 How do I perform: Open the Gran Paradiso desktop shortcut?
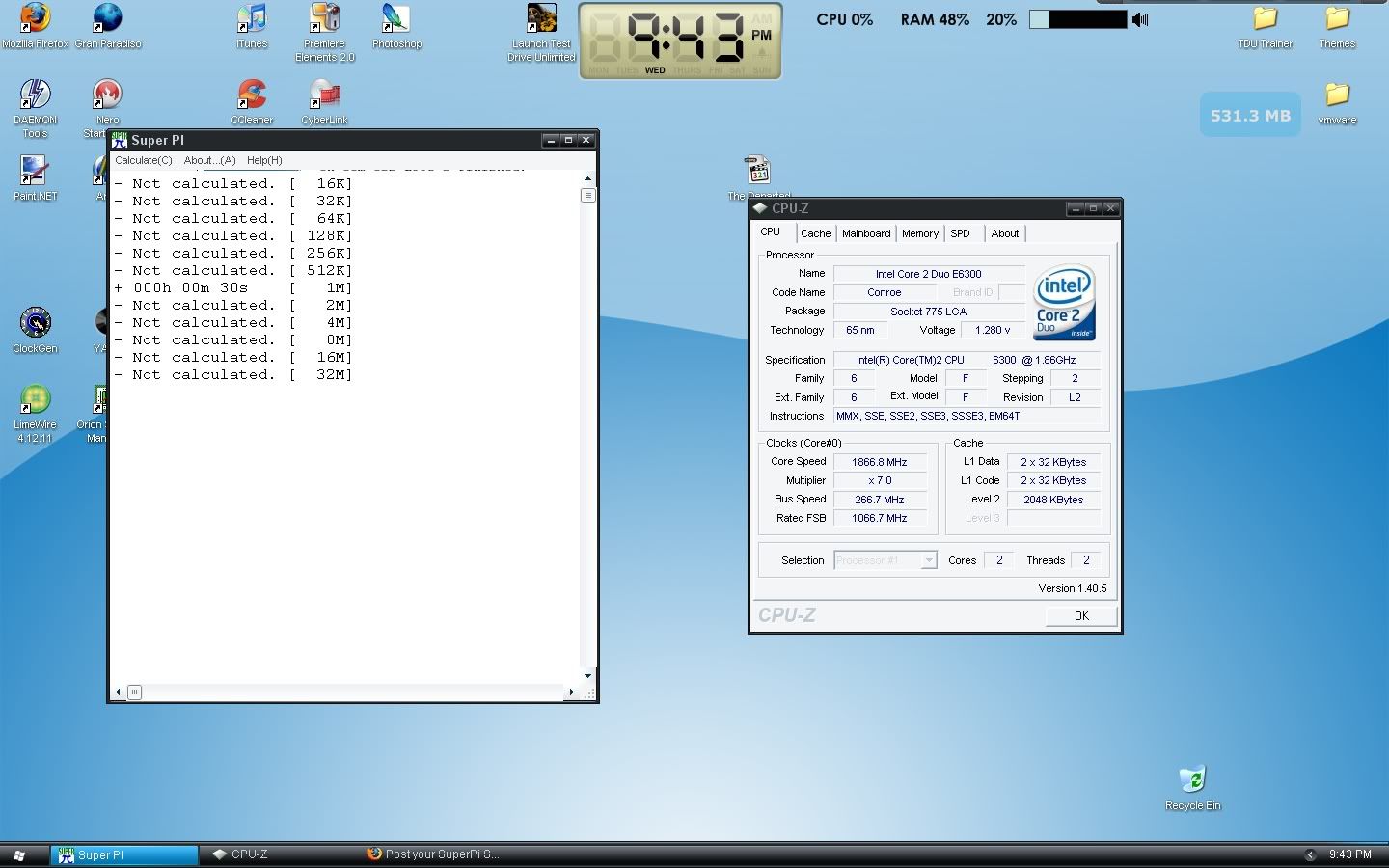(x=108, y=26)
